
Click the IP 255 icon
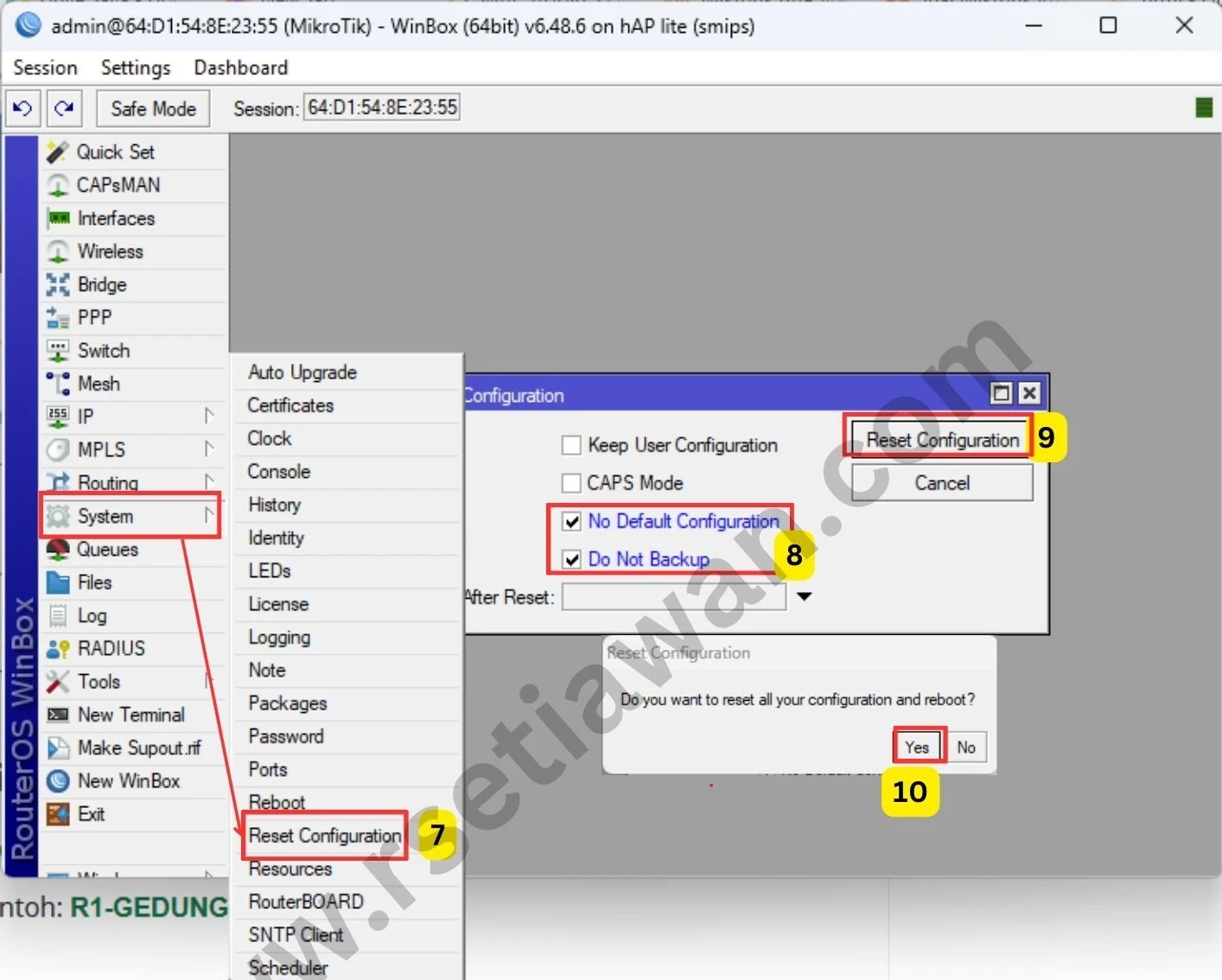[x=57, y=417]
